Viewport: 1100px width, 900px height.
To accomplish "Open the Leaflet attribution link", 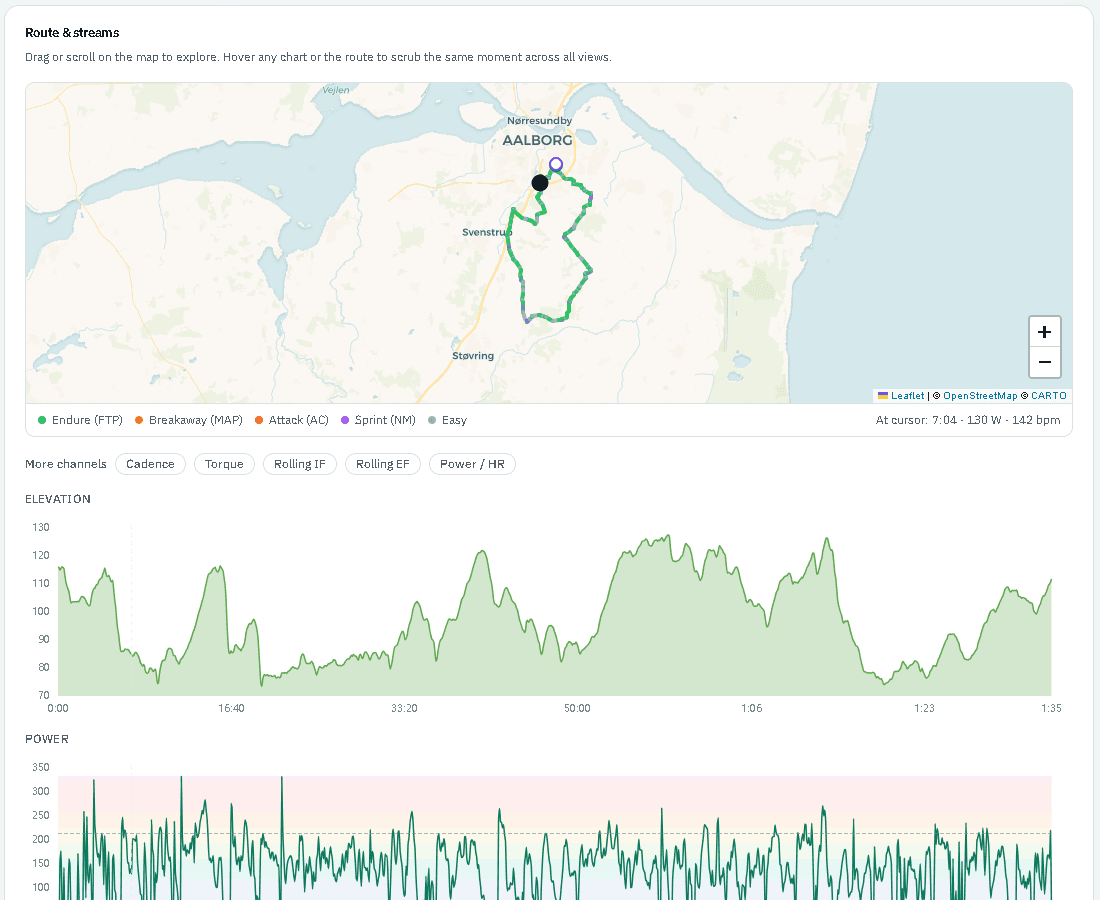I will [x=907, y=396].
